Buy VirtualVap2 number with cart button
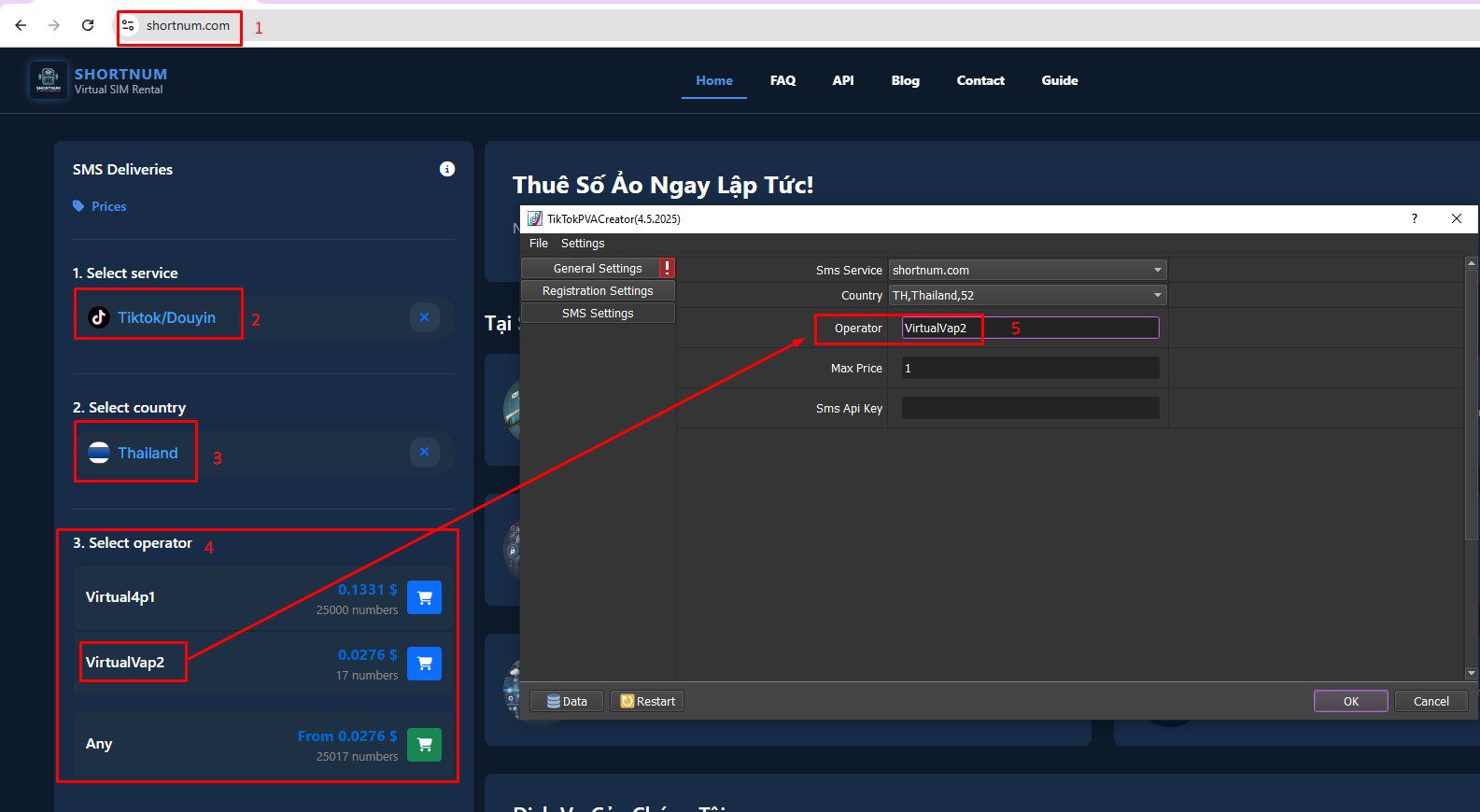 (425, 663)
